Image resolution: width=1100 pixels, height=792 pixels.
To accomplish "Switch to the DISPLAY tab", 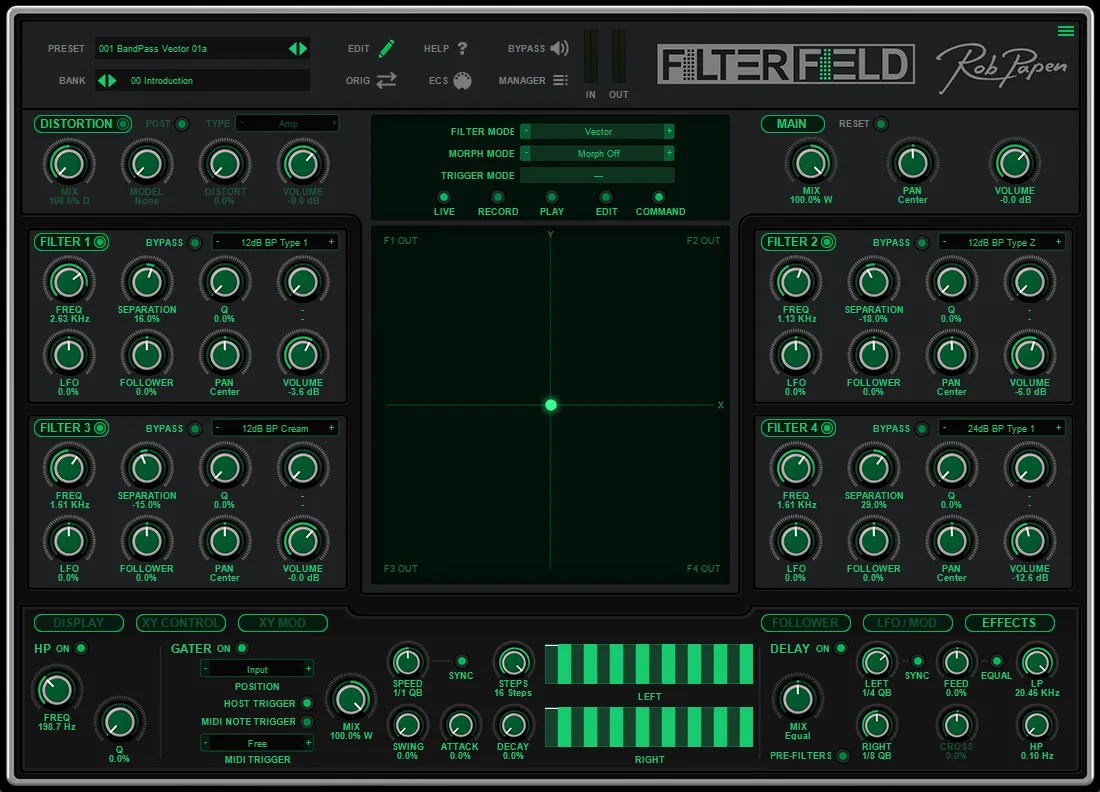I will point(79,623).
